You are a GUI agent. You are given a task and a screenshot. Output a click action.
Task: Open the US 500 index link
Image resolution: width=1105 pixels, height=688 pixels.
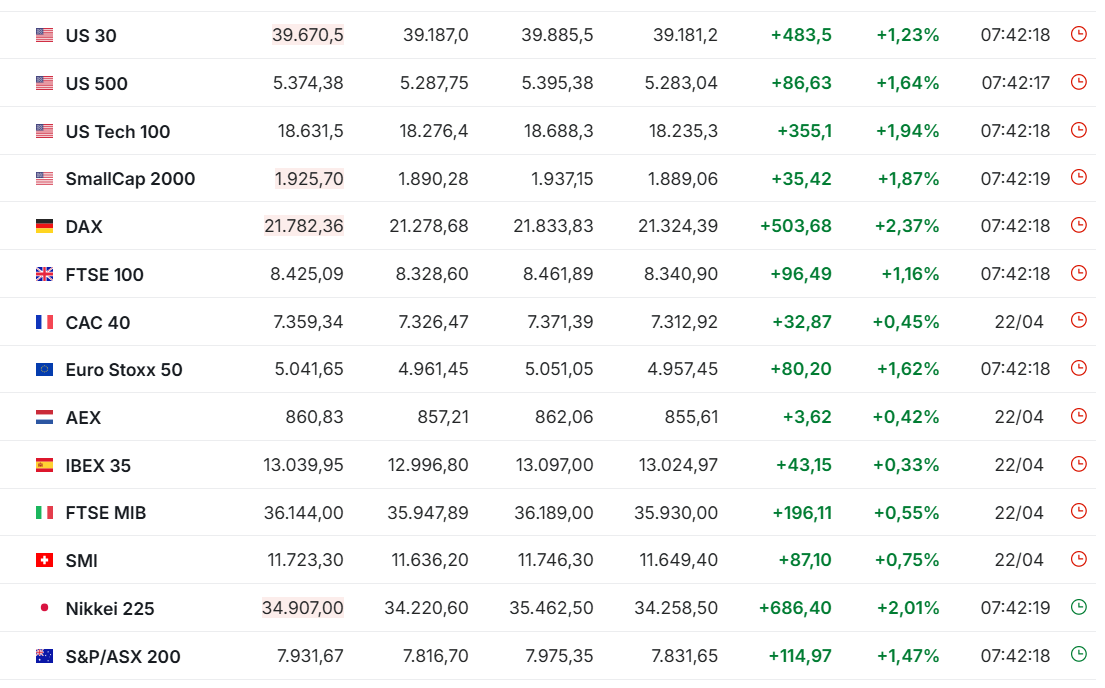(x=96, y=84)
